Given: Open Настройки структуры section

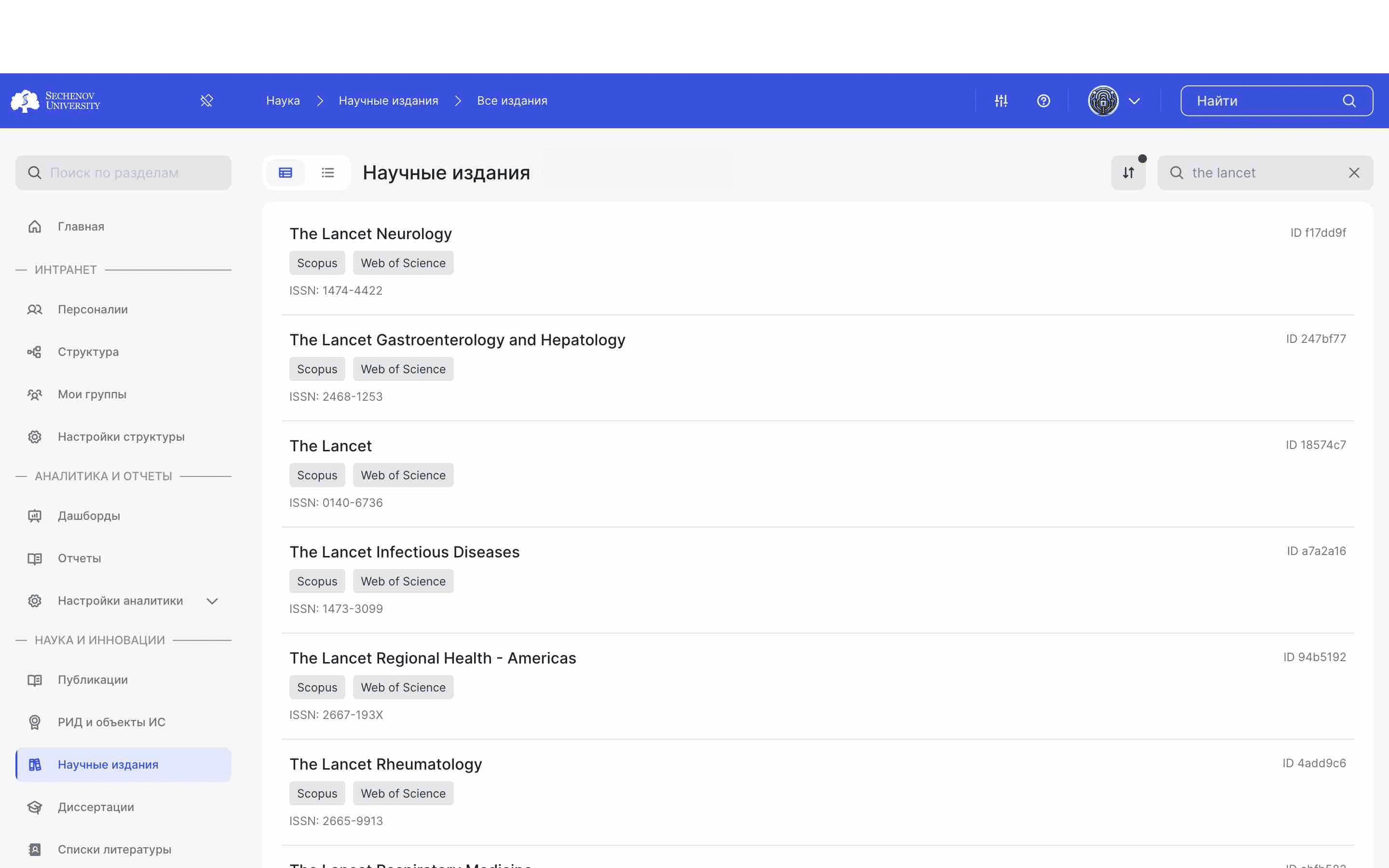Looking at the screenshot, I should [123, 437].
